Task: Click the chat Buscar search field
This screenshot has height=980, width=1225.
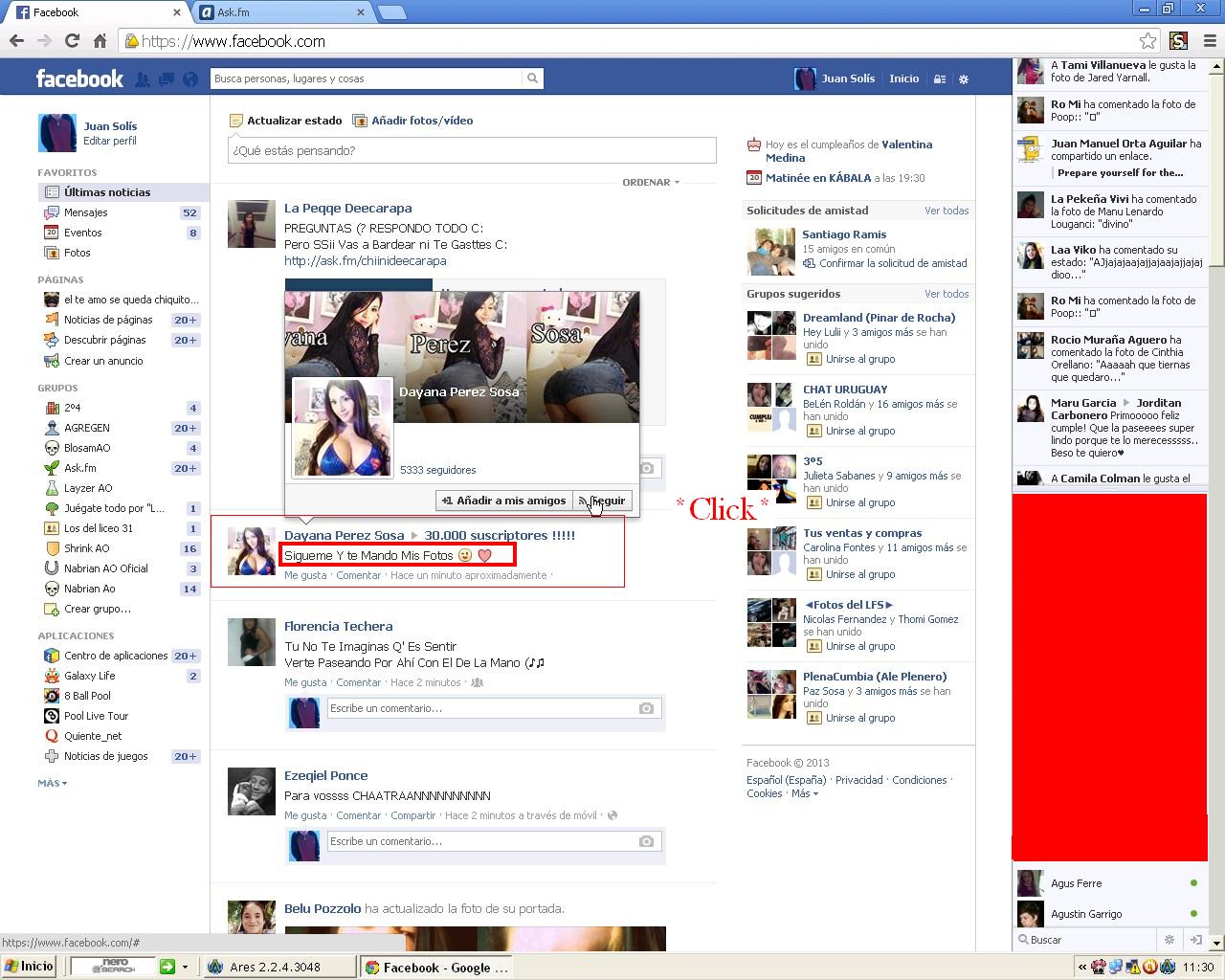Action: (x=1088, y=940)
